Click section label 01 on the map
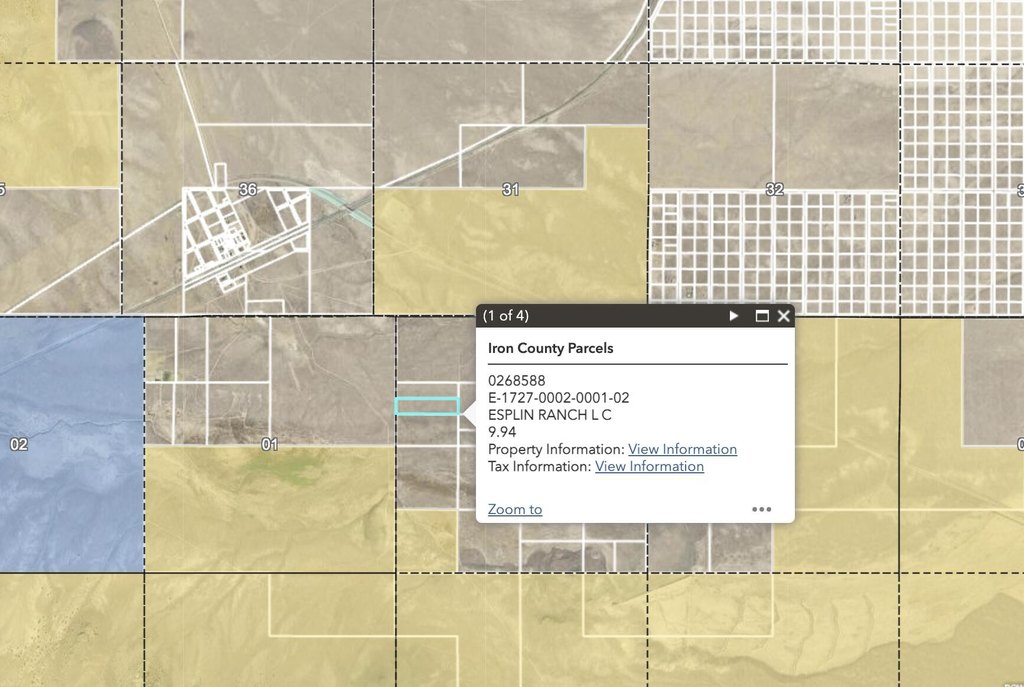Screen dimensions: 1024x687 point(268,444)
